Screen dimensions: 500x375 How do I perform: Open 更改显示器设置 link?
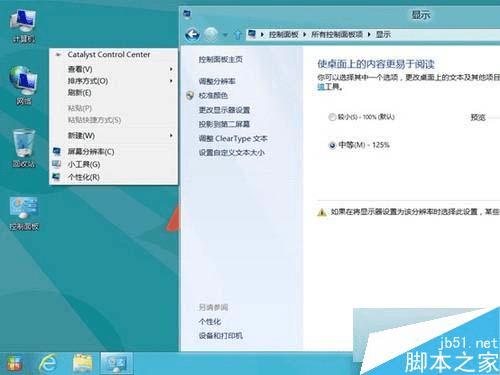(224, 110)
